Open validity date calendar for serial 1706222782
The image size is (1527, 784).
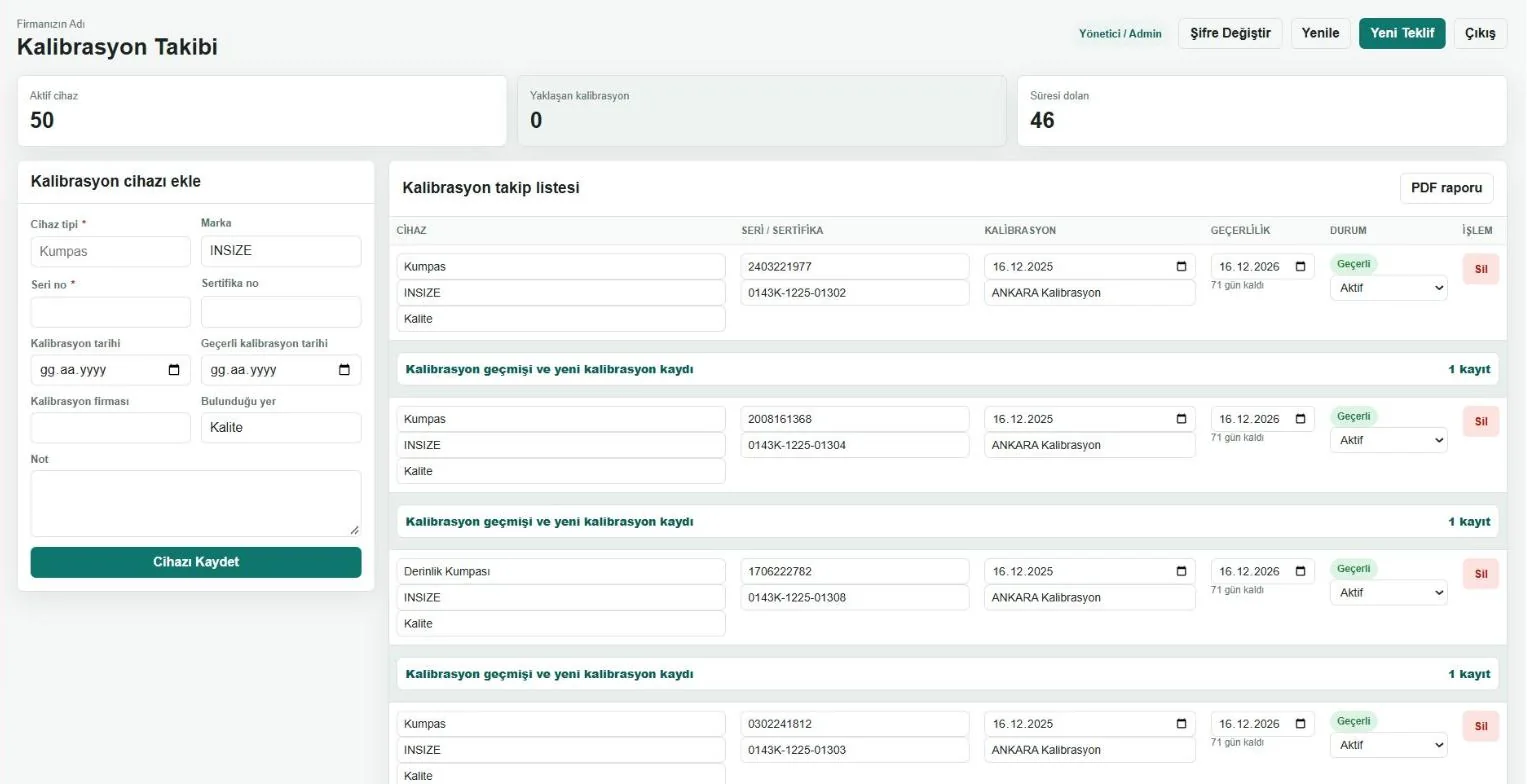coord(1300,572)
